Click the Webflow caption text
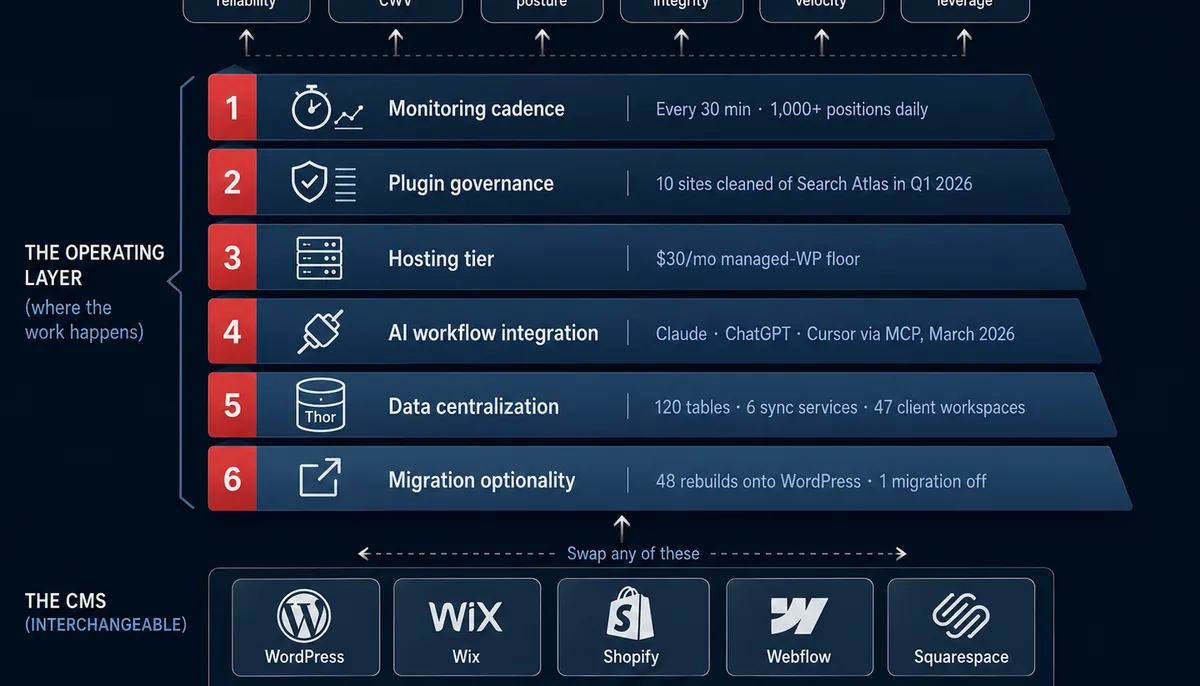Image resolution: width=1200 pixels, height=686 pixels. click(800, 657)
